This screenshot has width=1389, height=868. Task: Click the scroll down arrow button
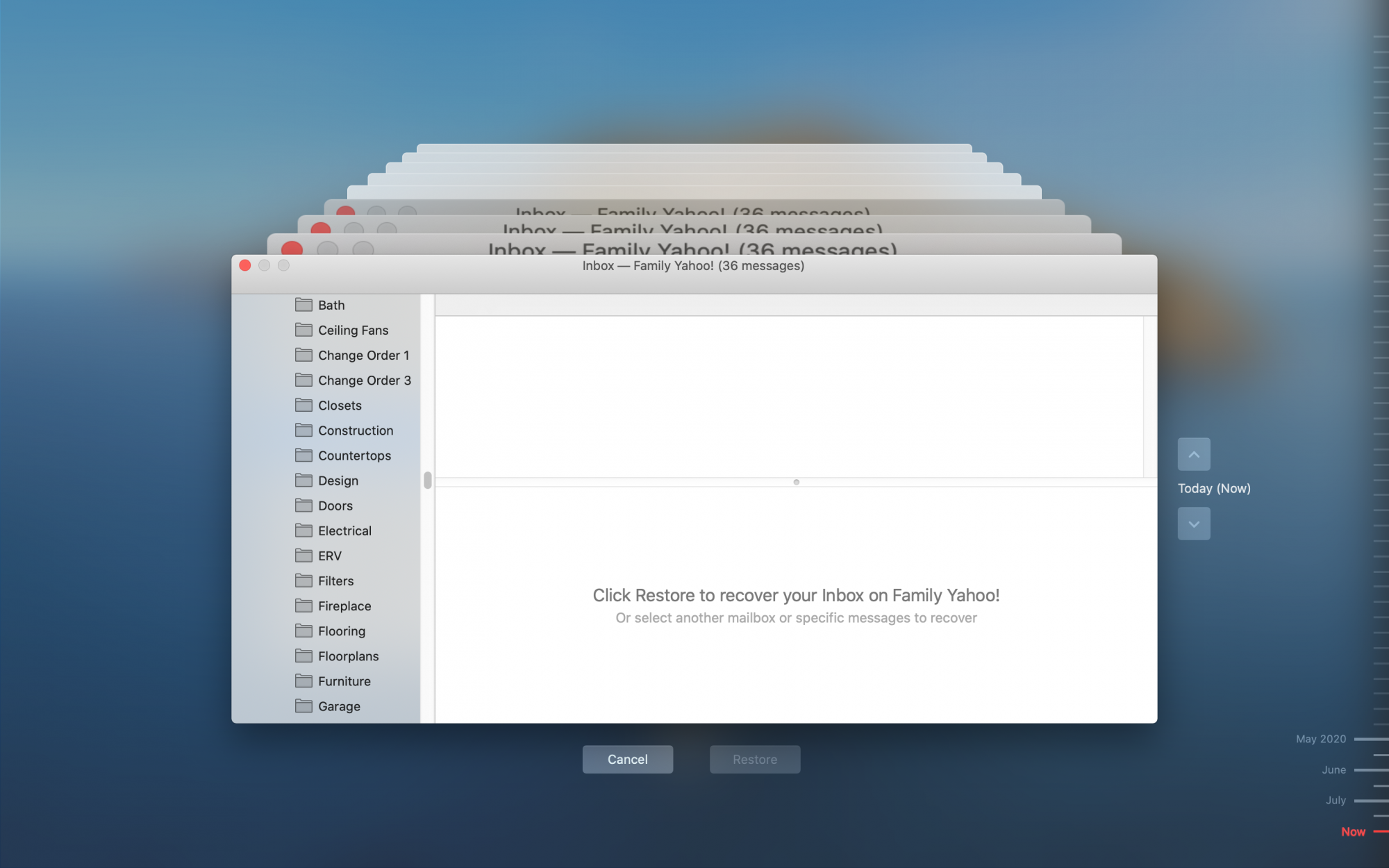point(1193,523)
